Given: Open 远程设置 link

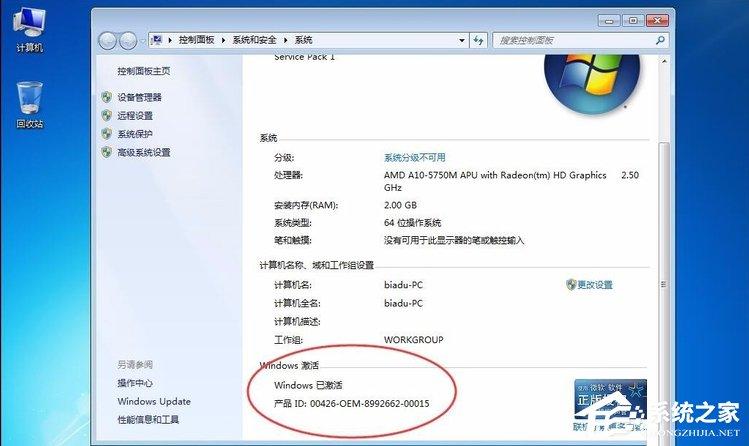Looking at the screenshot, I should 135,116.
